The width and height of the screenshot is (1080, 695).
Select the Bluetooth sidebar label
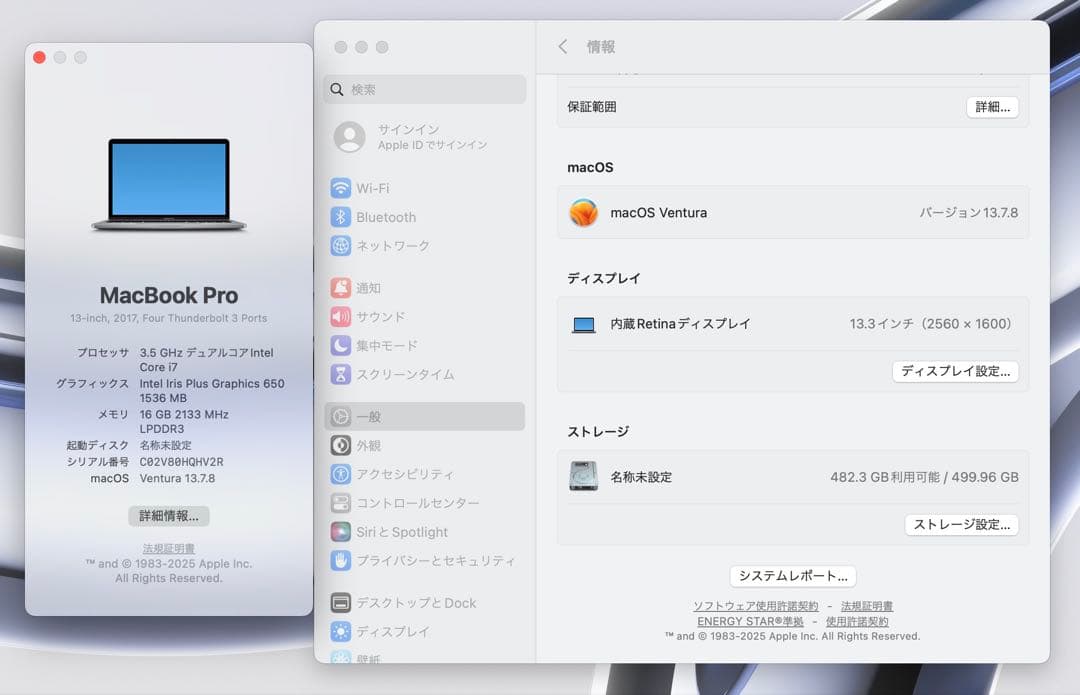(x=386, y=217)
